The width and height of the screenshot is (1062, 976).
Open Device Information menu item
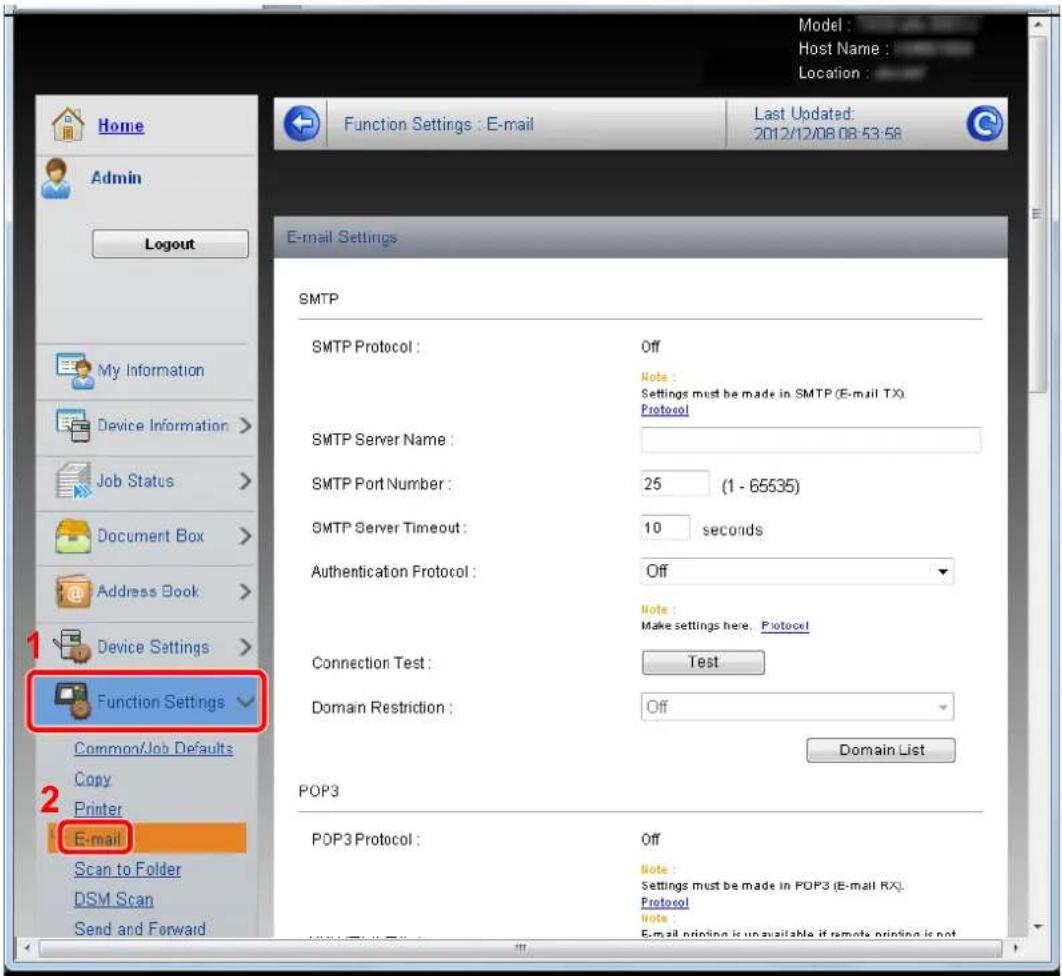pos(163,425)
